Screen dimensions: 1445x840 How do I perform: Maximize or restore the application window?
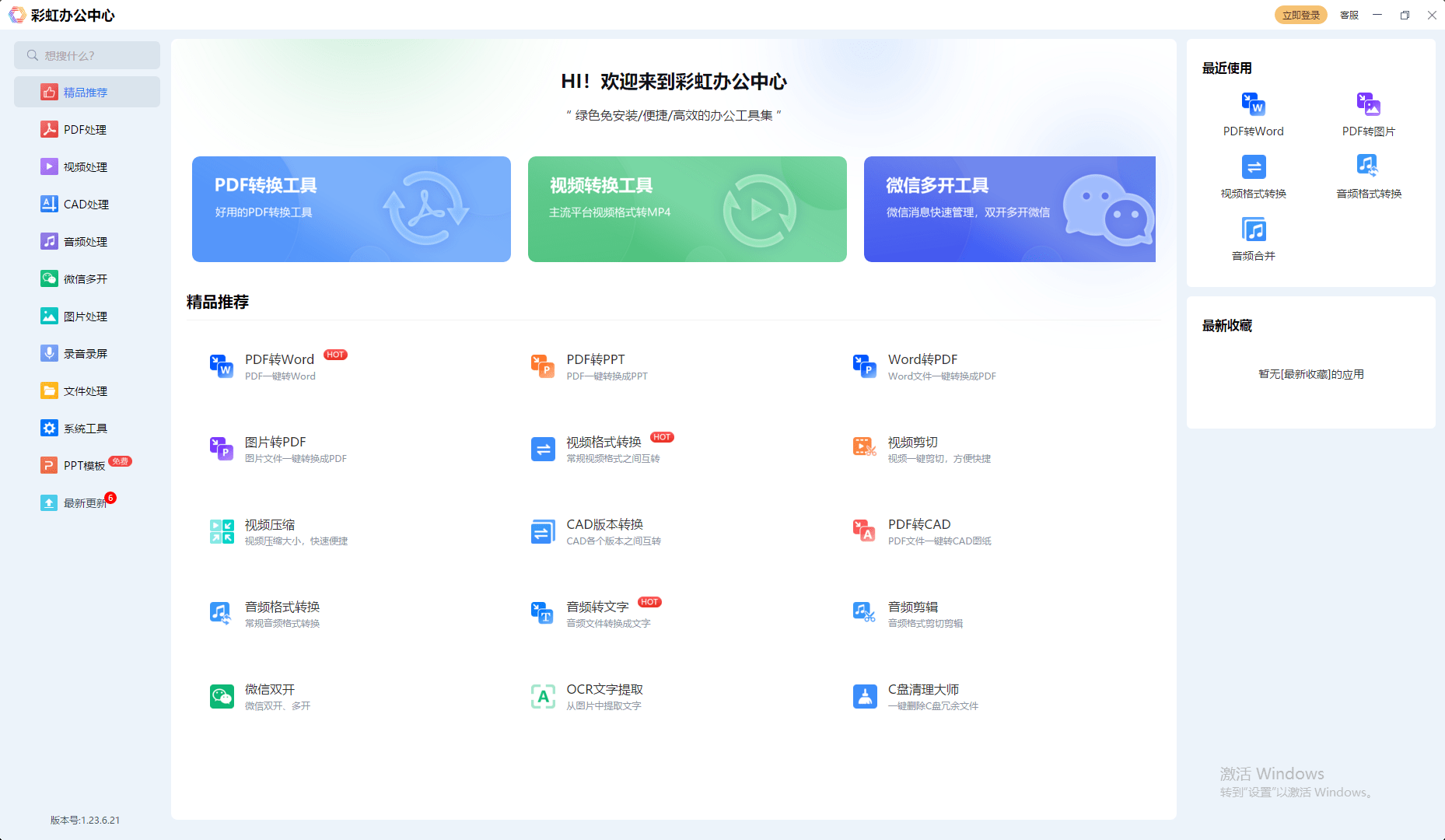[x=1405, y=15]
